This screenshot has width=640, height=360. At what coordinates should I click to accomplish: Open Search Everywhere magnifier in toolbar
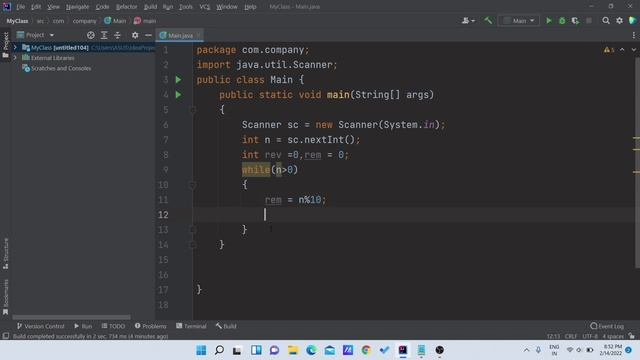pyautogui.click(x=606, y=20)
